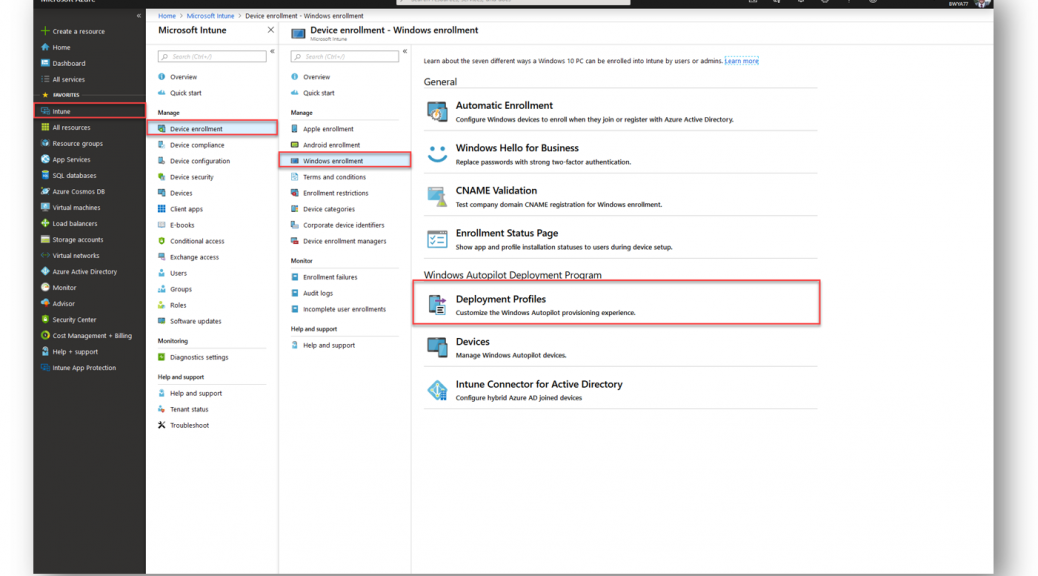The width and height of the screenshot is (1038, 576).
Task: Click the Load balancers icon
Action: [45, 223]
